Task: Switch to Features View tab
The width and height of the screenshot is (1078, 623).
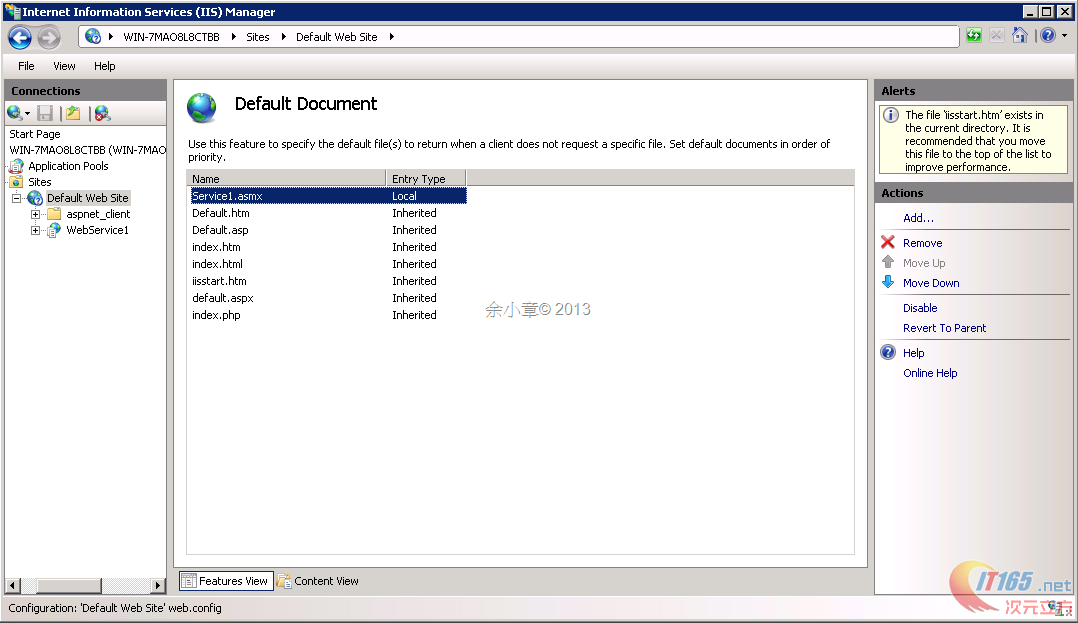Action: pos(226,581)
